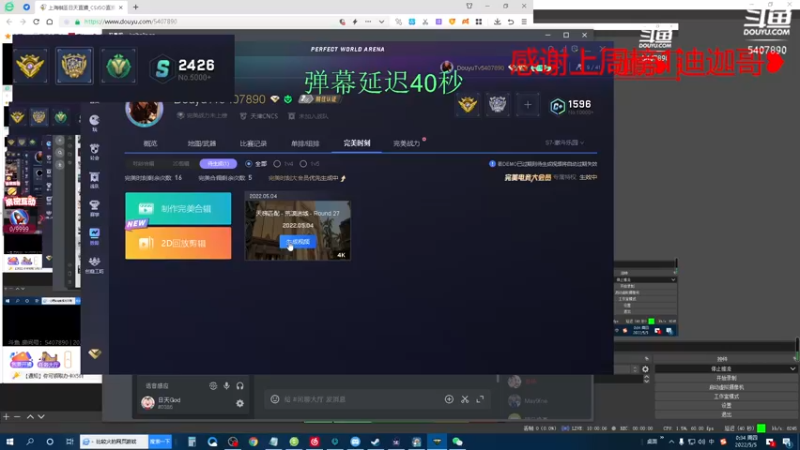The width and height of the screenshot is (800, 450).
Task: Click the gold wings badge beside plus slot
Action: tap(467, 105)
